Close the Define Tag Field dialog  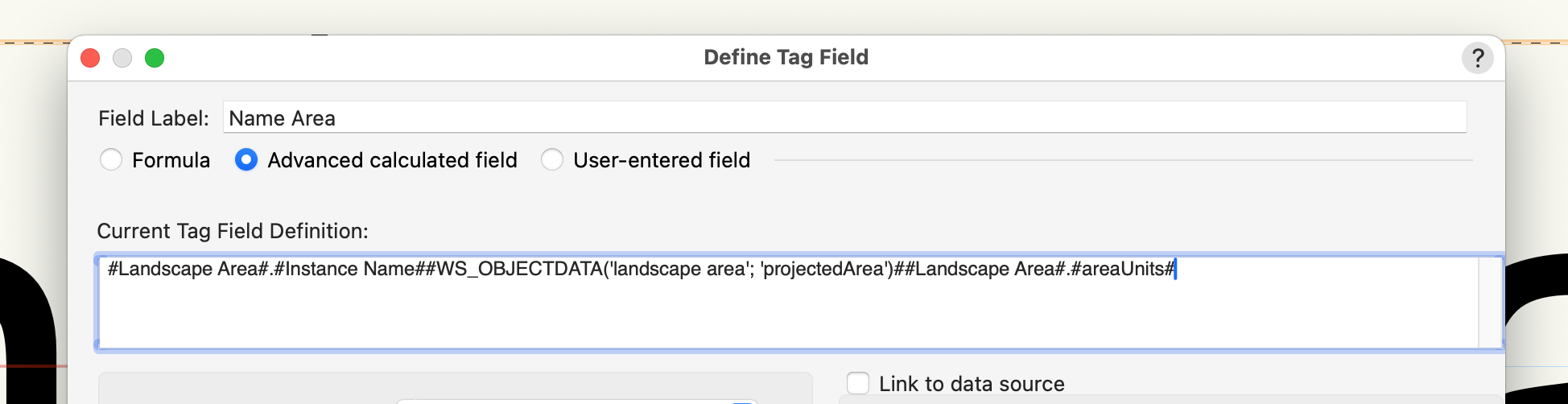[x=90, y=58]
